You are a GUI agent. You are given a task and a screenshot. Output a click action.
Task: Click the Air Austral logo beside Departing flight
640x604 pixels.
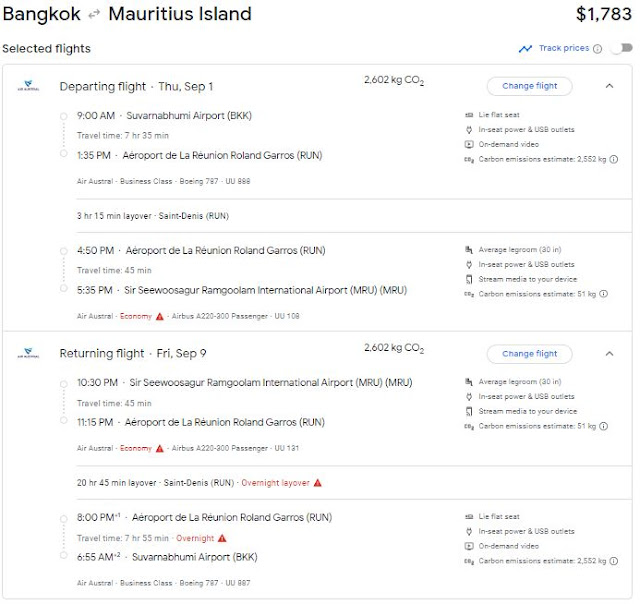[x=28, y=86]
